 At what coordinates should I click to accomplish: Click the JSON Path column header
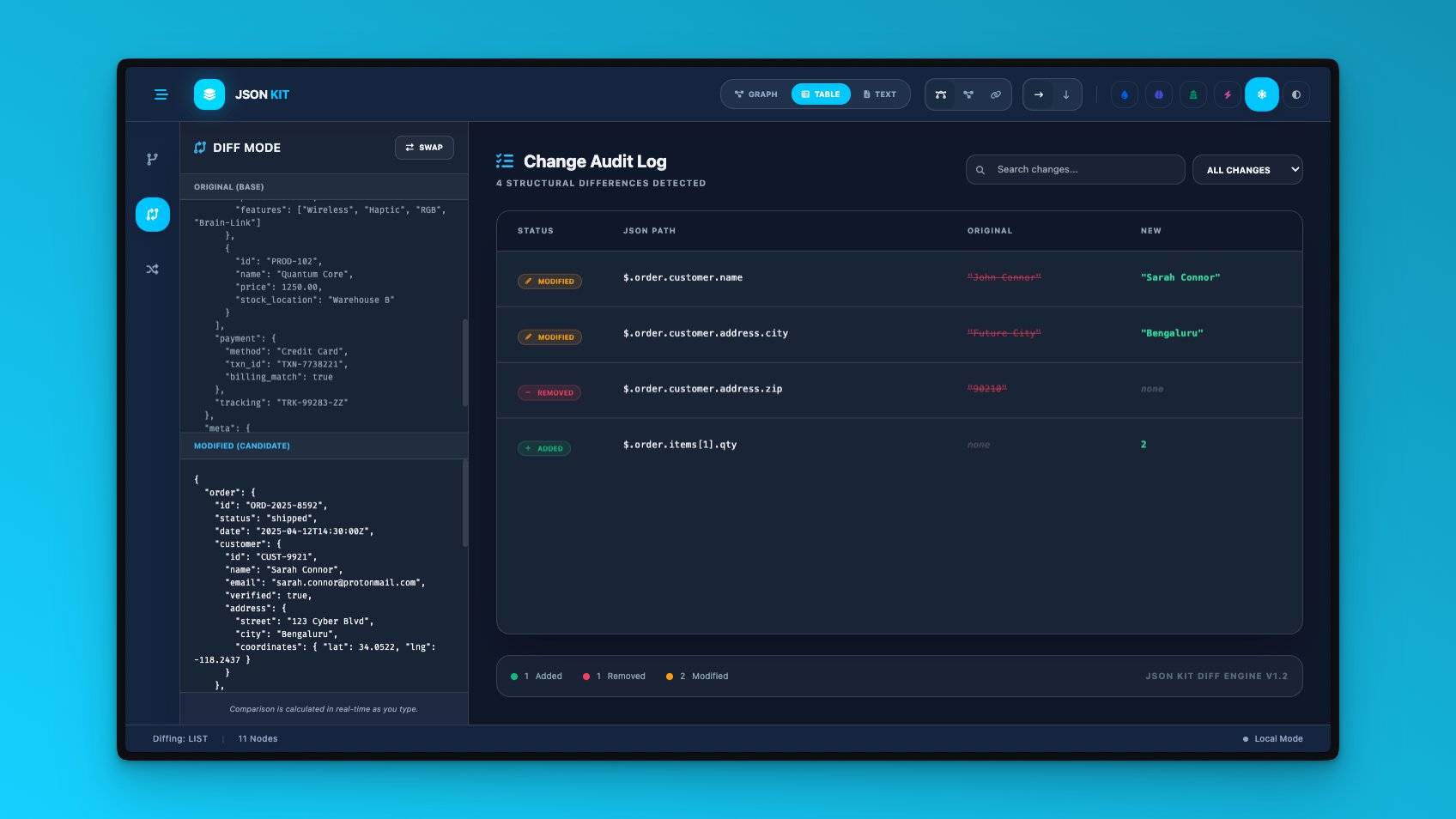click(x=649, y=231)
